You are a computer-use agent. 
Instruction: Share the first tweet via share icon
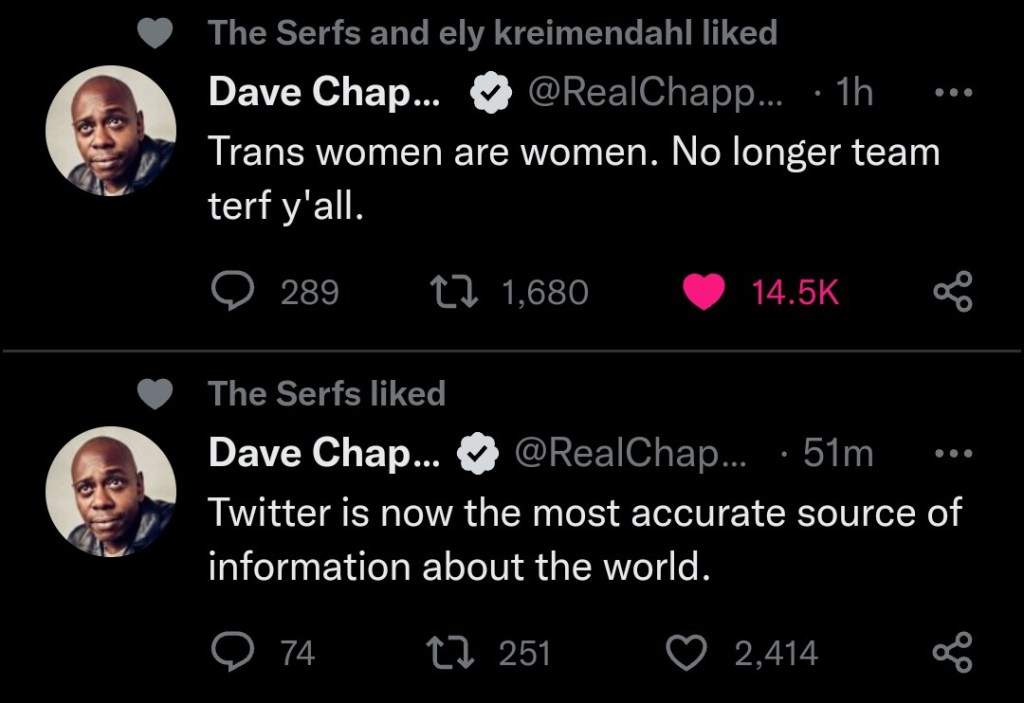[951, 292]
